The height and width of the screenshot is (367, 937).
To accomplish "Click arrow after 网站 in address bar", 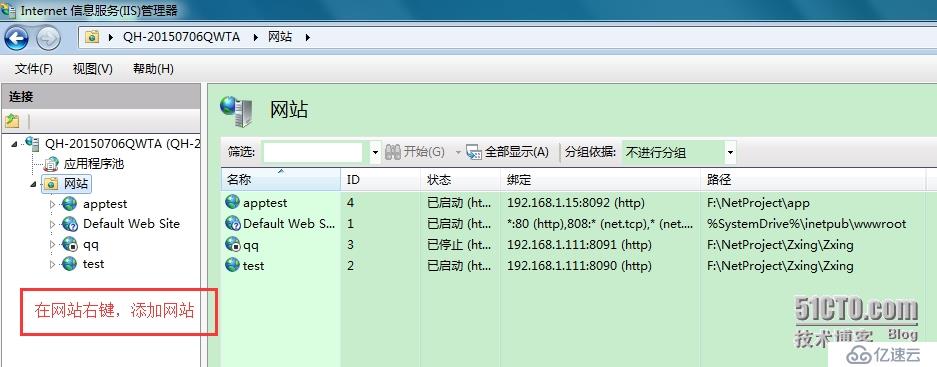I will (308, 37).
